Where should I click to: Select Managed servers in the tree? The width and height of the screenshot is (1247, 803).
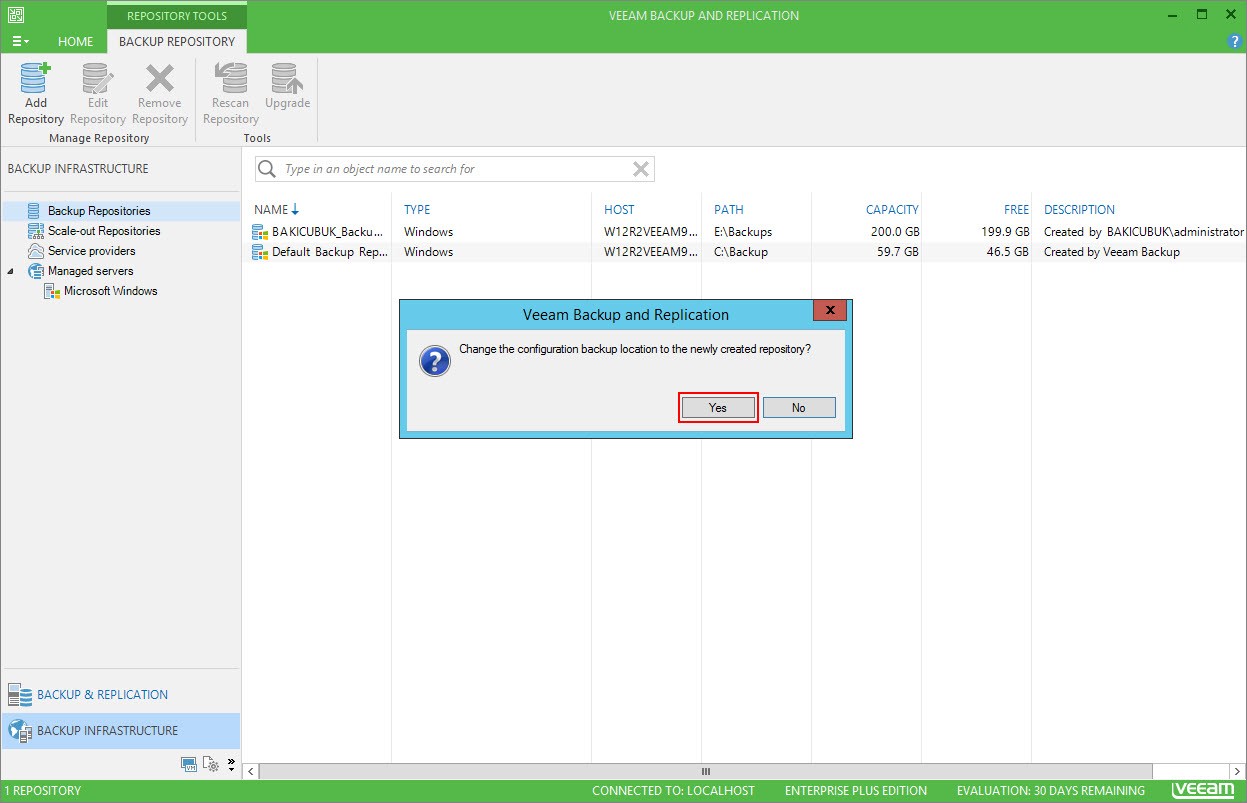click(x=90, y=271)
